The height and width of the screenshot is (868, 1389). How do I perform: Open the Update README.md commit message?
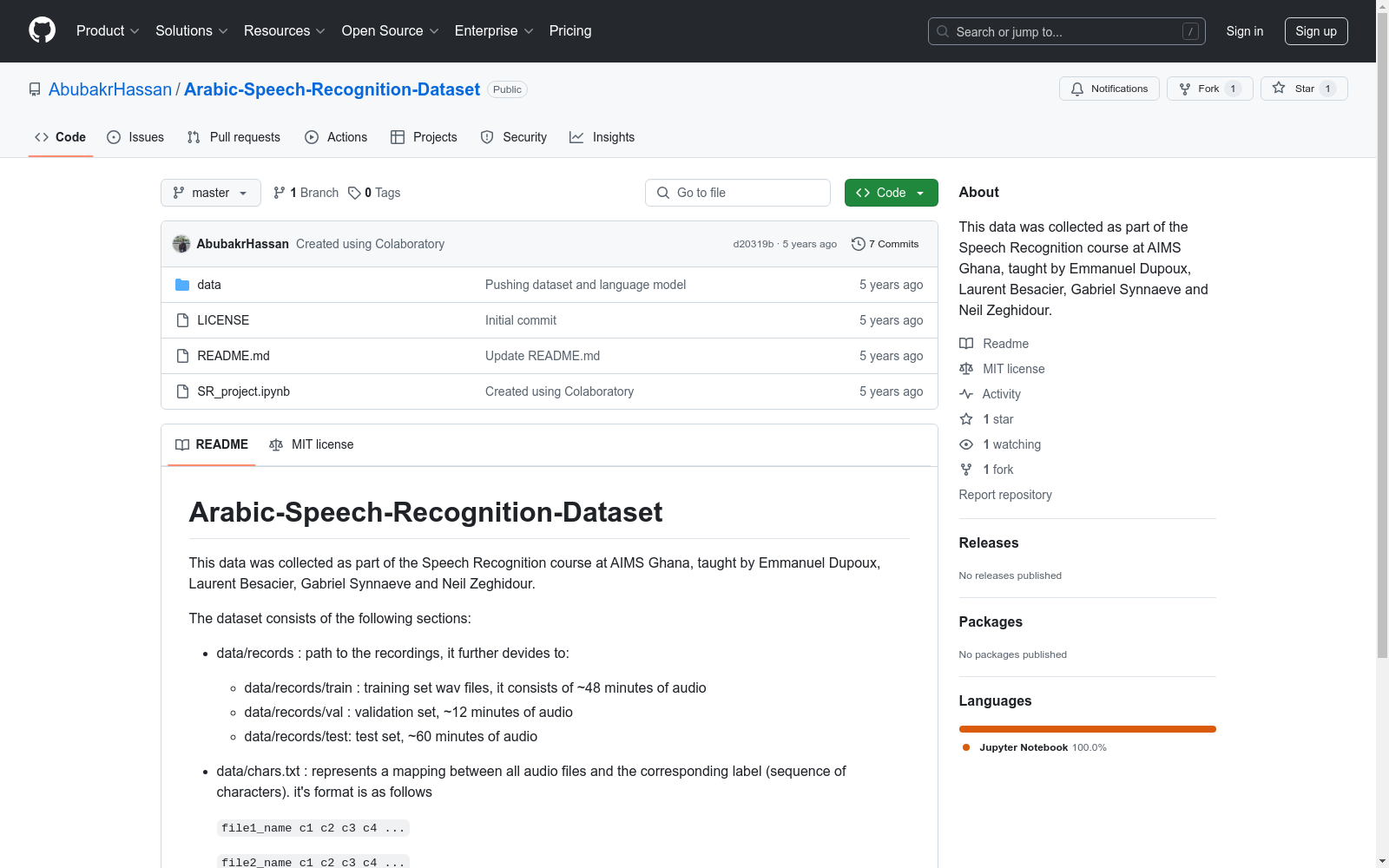[x=543, y=356]
